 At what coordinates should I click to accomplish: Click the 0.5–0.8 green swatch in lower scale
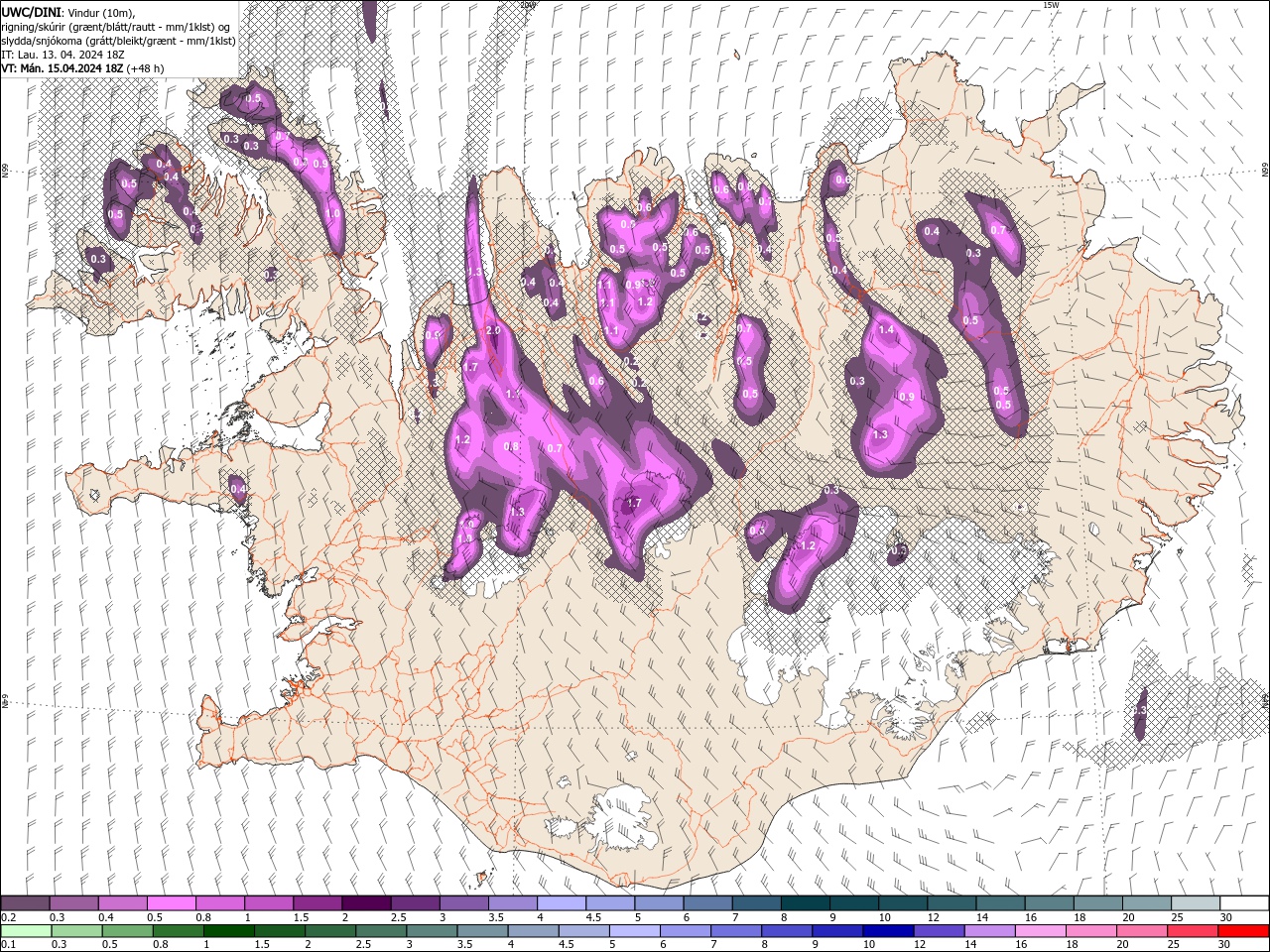(x=127, y=930)
